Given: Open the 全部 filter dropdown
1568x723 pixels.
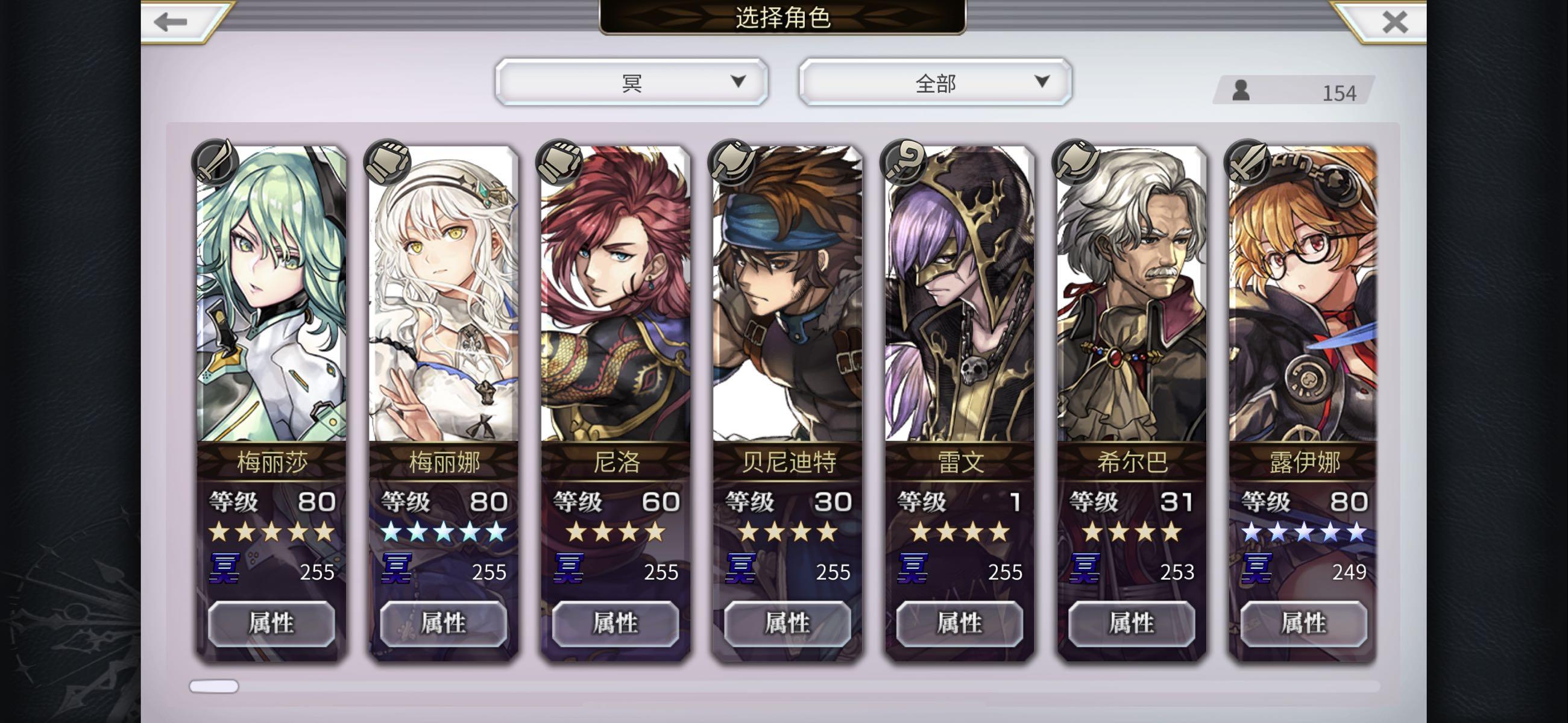Looking at the screenshot, I should (935, 82).
